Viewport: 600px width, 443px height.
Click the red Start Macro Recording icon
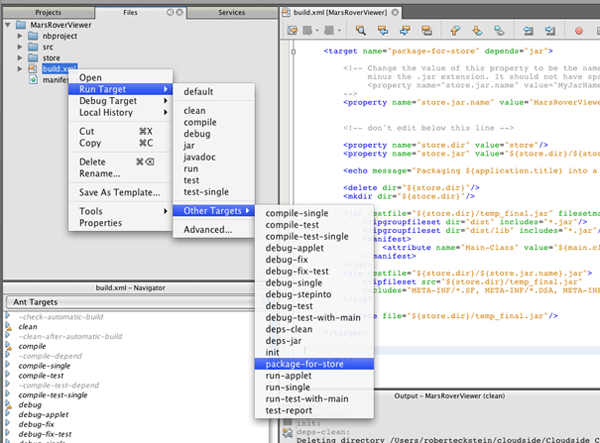(x=579, y=32)
